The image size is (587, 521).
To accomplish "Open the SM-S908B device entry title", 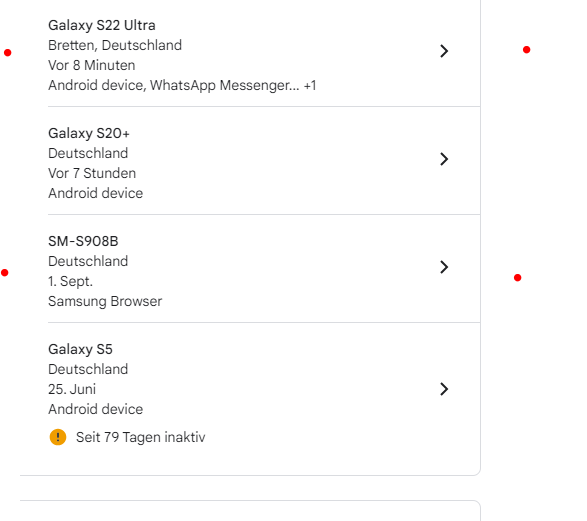I will [x=83, y=241].
